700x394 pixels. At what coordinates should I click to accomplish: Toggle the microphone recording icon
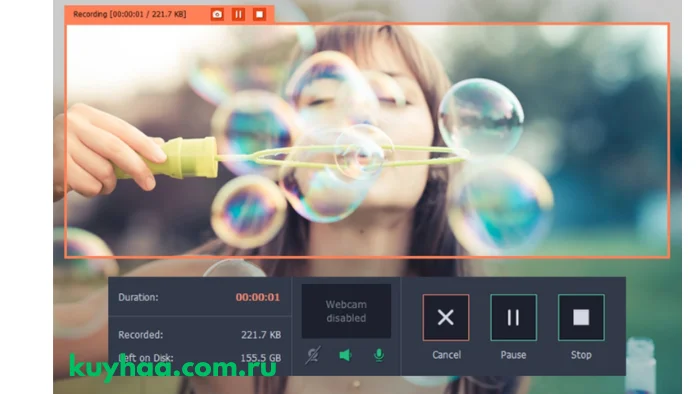coord(379,355)
